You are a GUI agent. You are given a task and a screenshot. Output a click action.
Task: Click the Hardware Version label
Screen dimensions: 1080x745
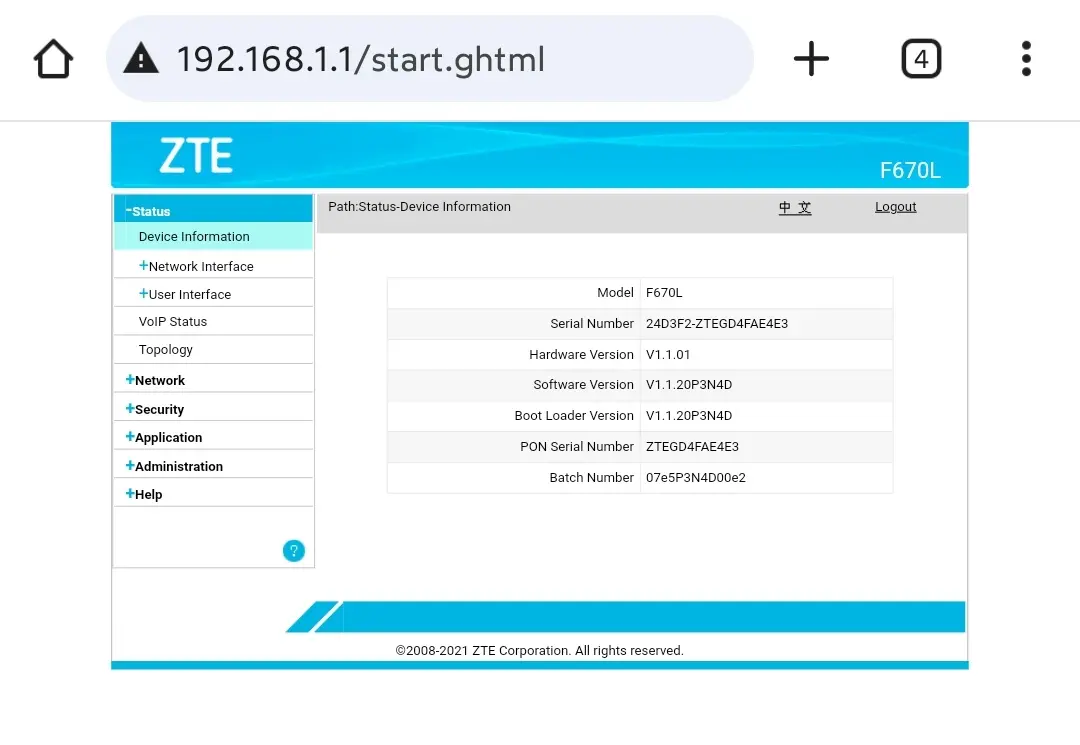coord(581,355)
